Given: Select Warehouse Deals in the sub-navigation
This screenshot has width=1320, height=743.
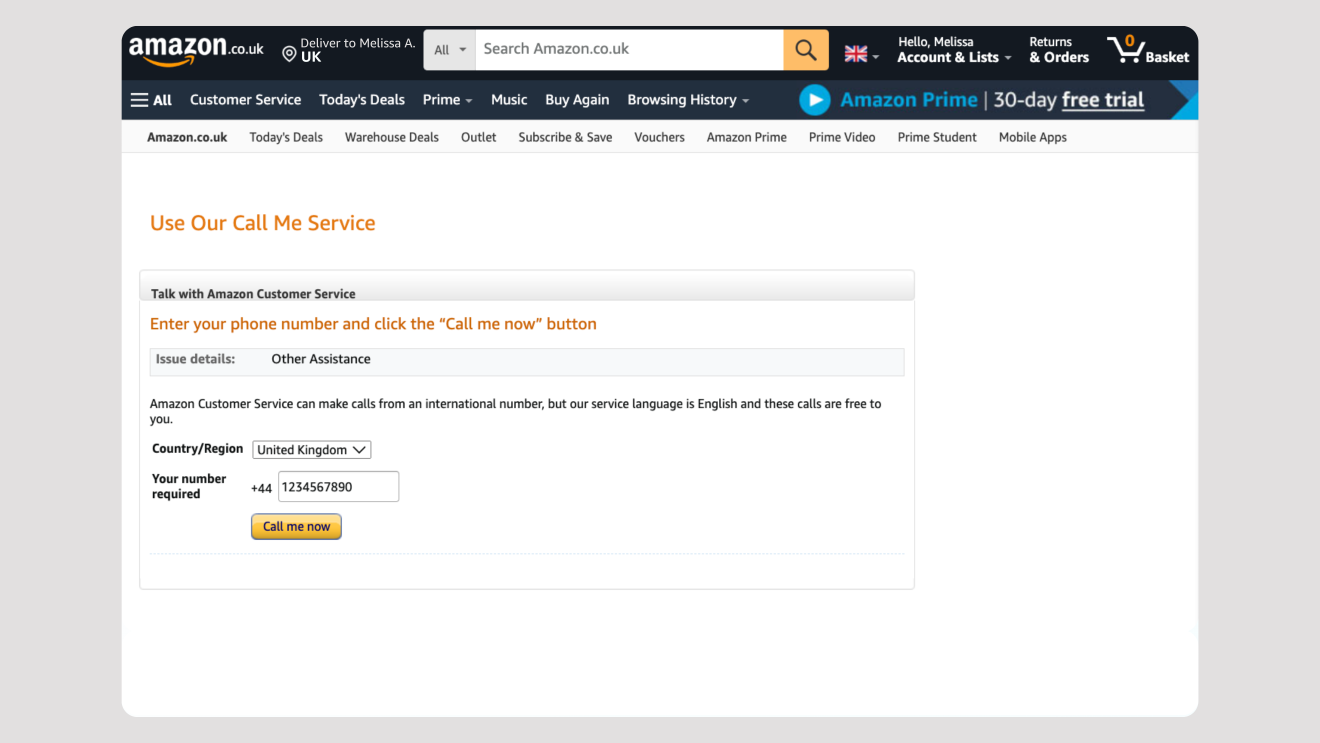Looking at the screenshot, I should 391,137.
